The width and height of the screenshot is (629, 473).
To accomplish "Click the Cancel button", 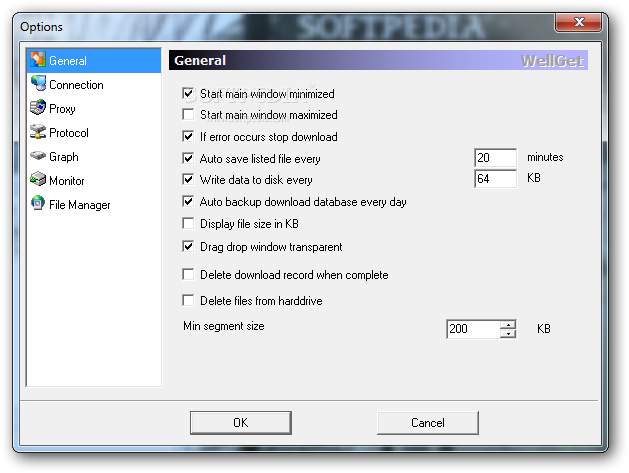I will click(x=428, y=423).
